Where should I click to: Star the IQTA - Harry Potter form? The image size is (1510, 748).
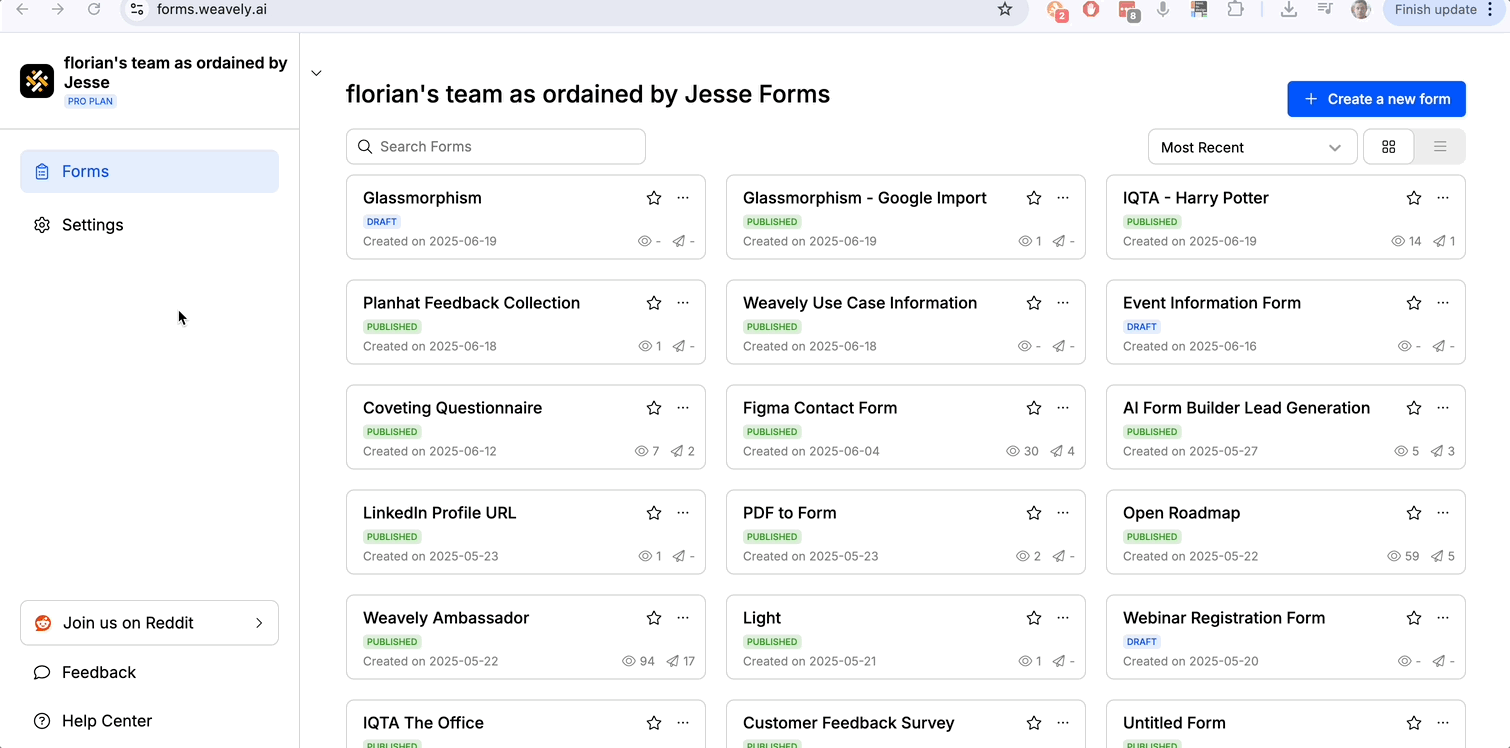click(x=1414, y=198)
